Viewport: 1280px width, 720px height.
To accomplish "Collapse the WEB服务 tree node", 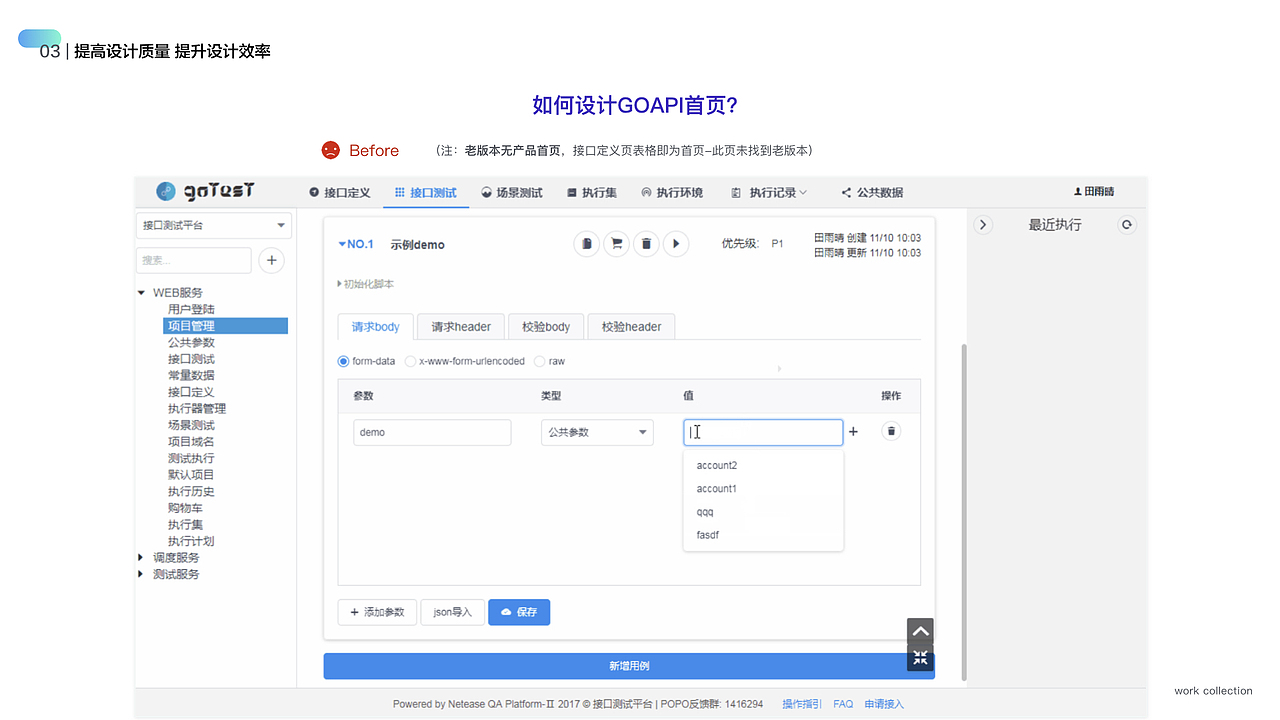I will tap(141, 293).
